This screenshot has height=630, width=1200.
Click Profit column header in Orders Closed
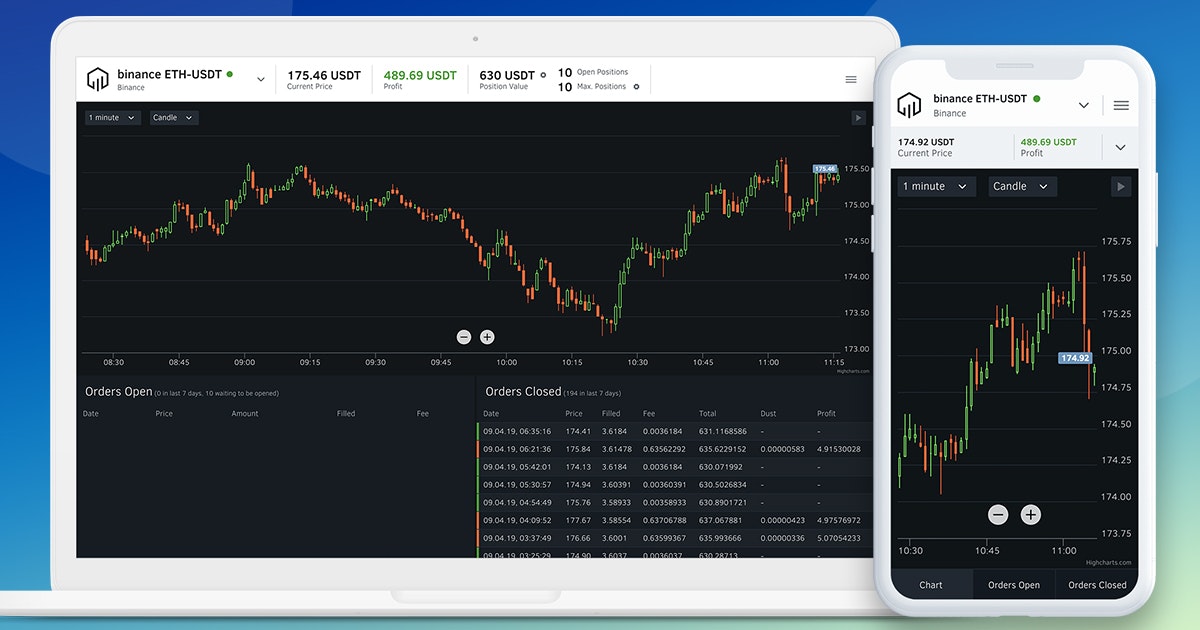coord(826,414)
